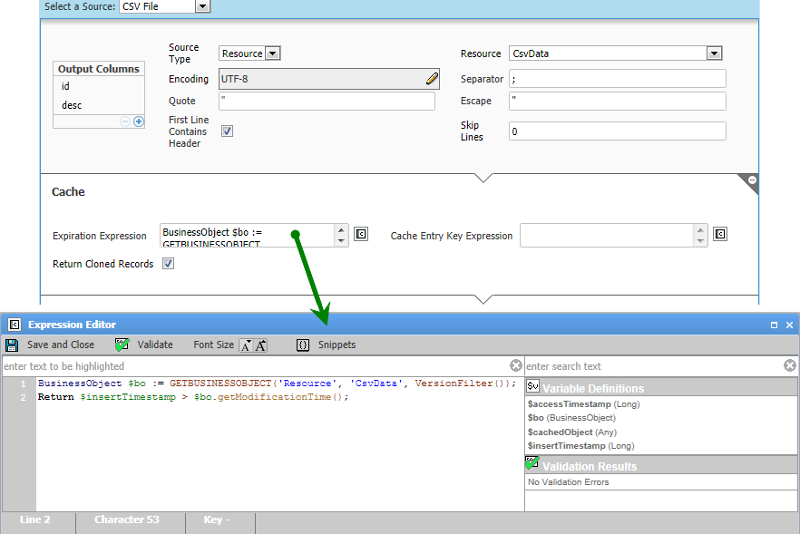Screen dimensions: 800x534
Task: Click 'Character 53' status bar entry
Action: (x=127, y=520)
